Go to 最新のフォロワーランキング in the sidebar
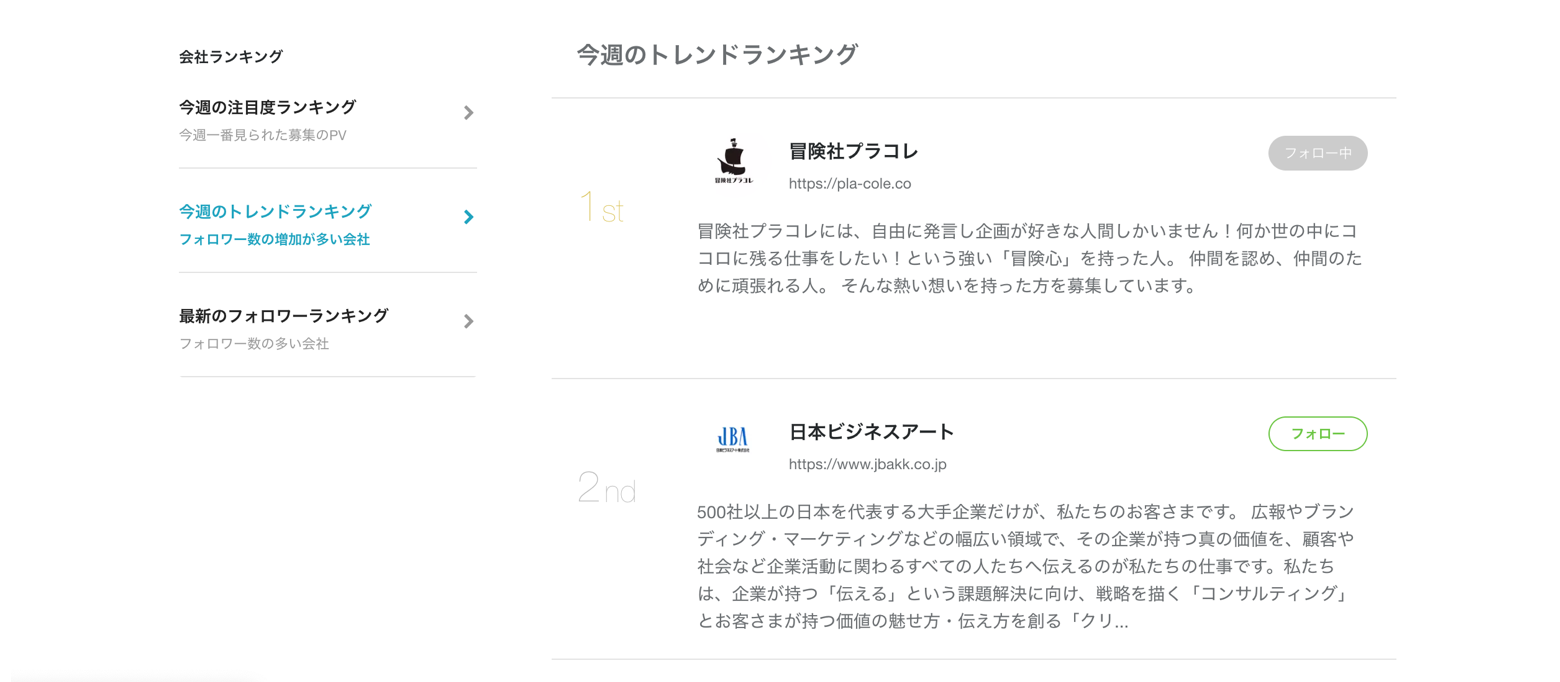Image resolution: width=1560 pixels, height=682 pixels. [283, 316]
